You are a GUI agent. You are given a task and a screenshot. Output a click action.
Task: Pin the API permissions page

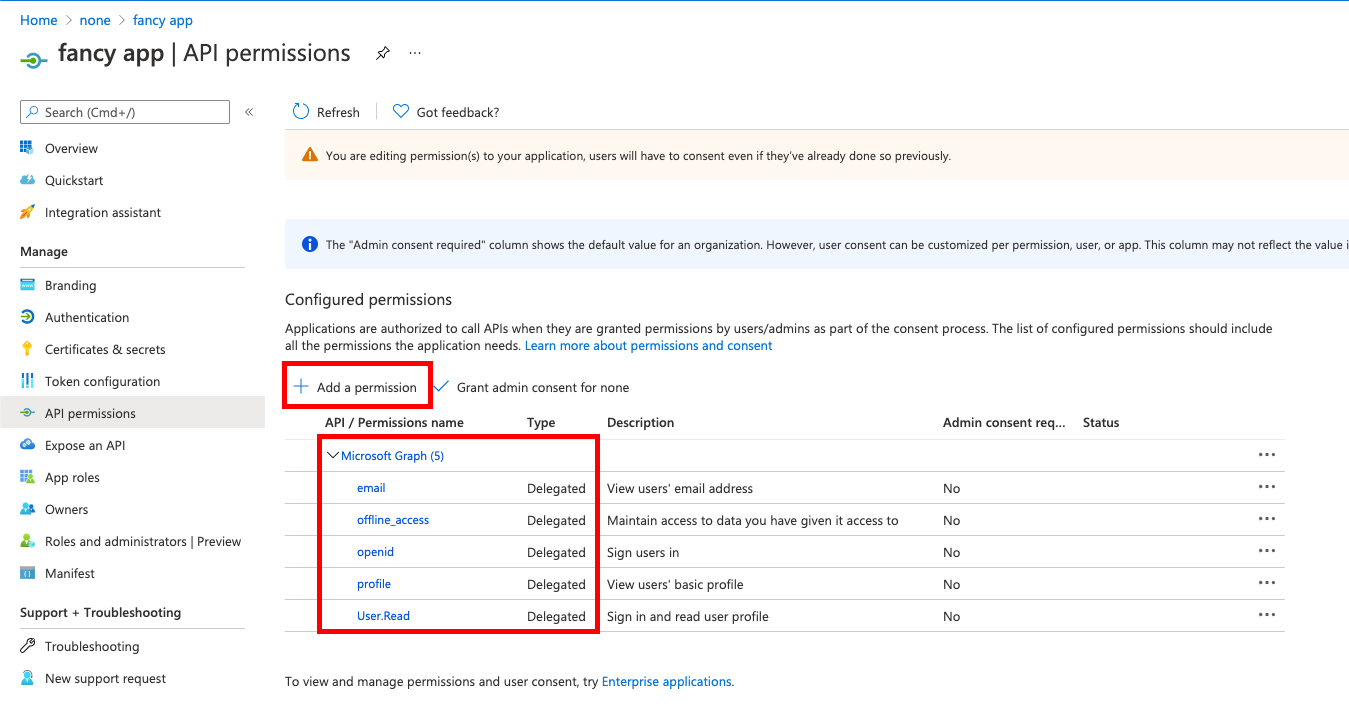[x=382, y=53]
